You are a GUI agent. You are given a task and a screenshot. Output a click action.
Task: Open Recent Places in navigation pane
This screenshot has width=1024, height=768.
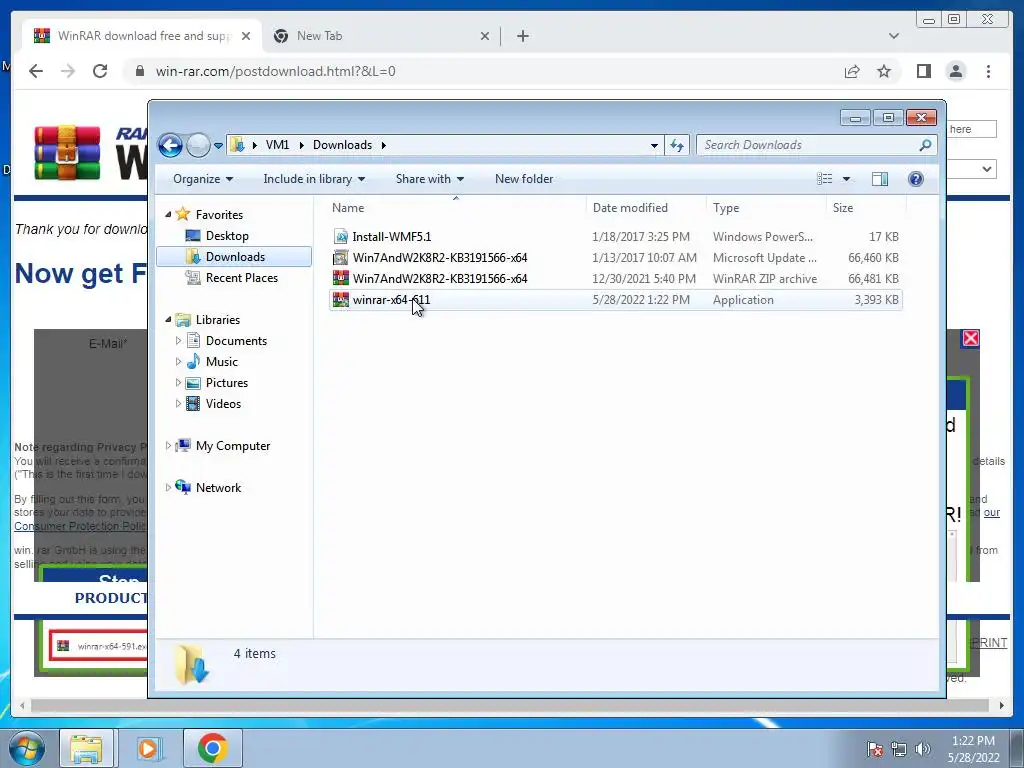pyautogui.click(x=241, y=278)
